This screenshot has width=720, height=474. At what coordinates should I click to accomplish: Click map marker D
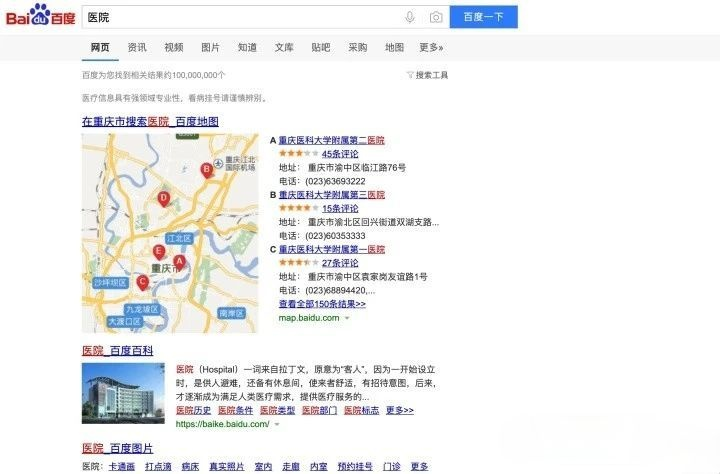click(x=164, y=199)
